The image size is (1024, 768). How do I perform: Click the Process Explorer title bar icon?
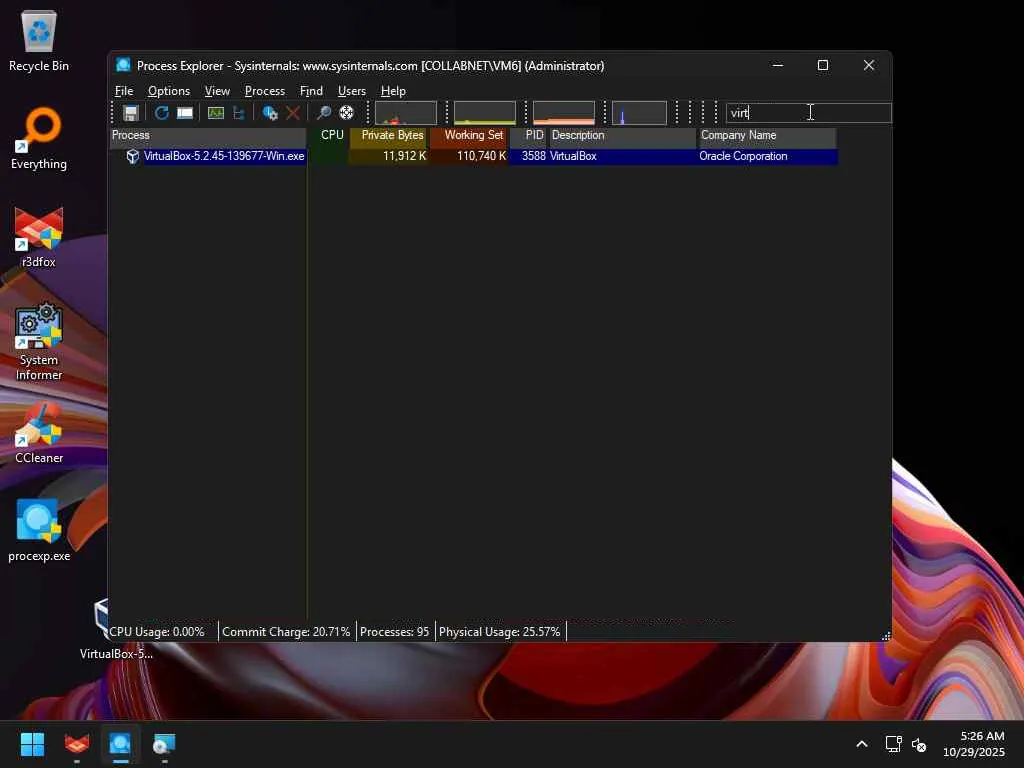pos(123,65)
